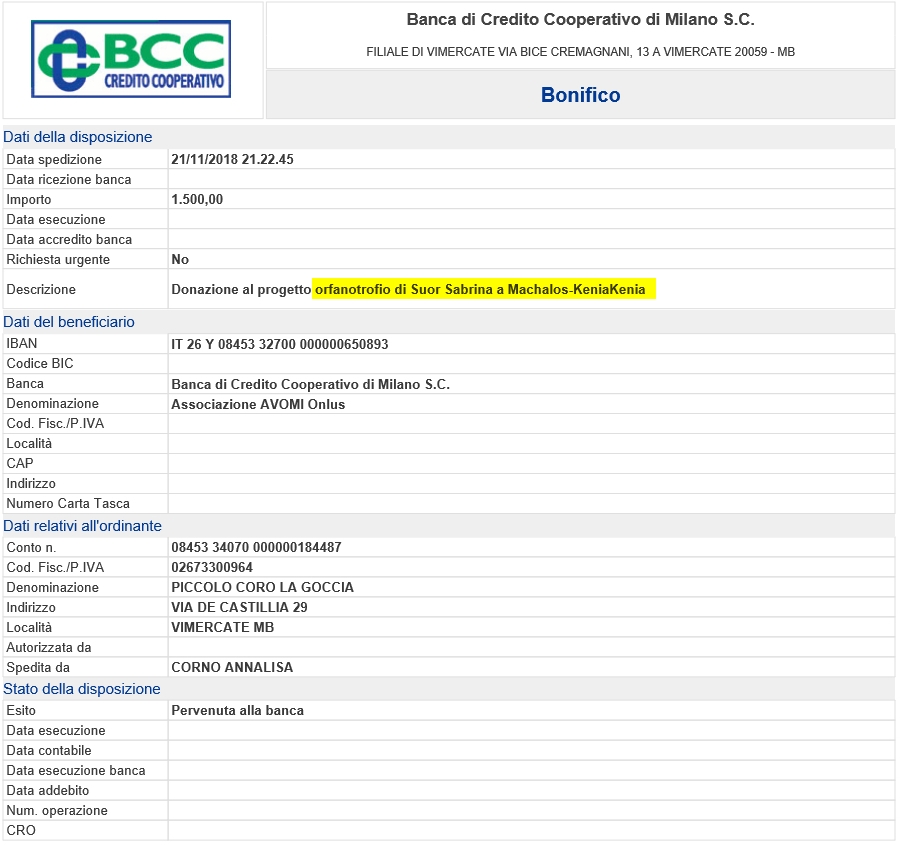Viewport: 900px width, 846px height.
Task: Click the 'Descrizione' label
Action: click(x=41, y=289)
